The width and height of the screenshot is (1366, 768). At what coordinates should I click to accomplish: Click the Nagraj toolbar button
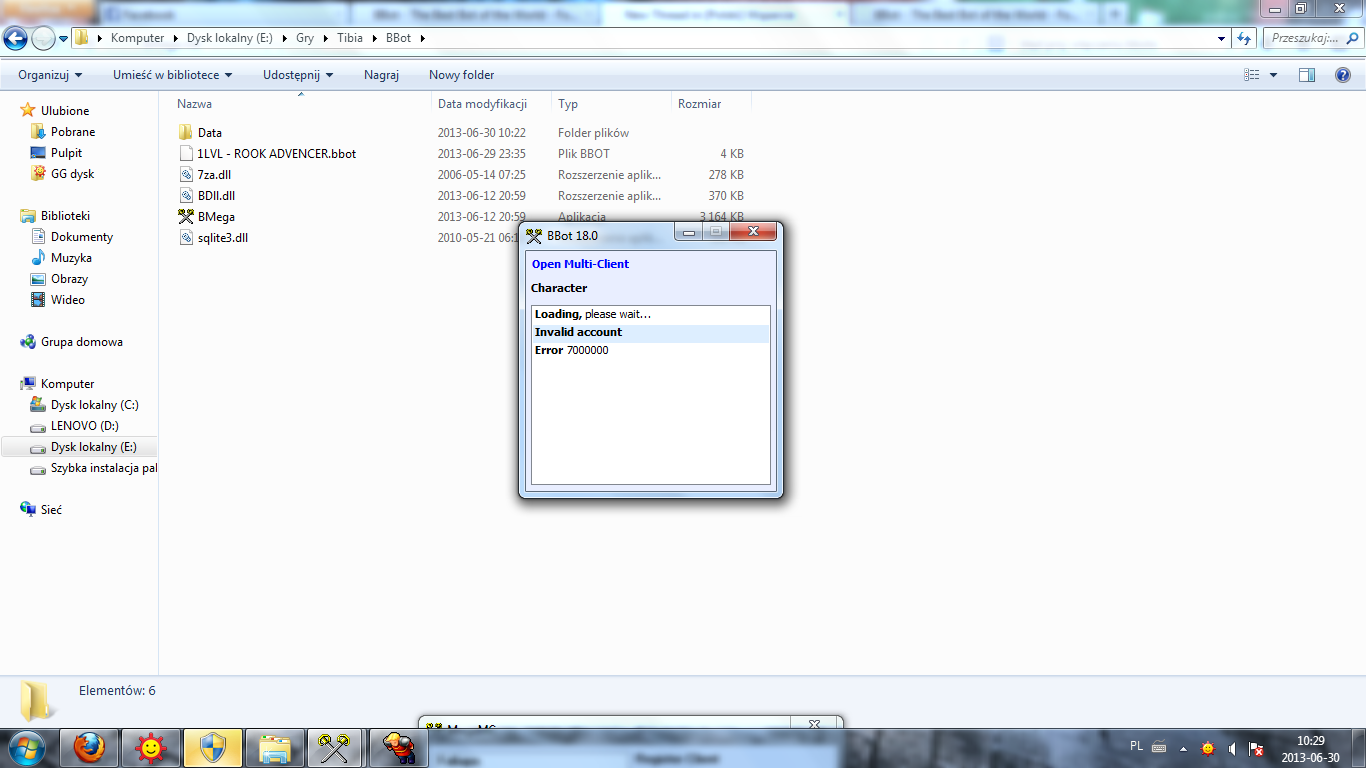tap(381, 75)
